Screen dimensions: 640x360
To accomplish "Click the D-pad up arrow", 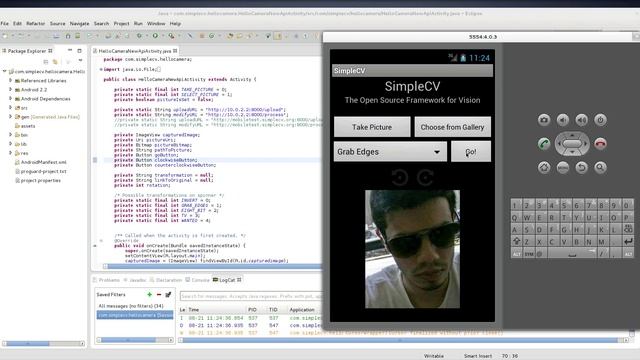I will (572, 135).
